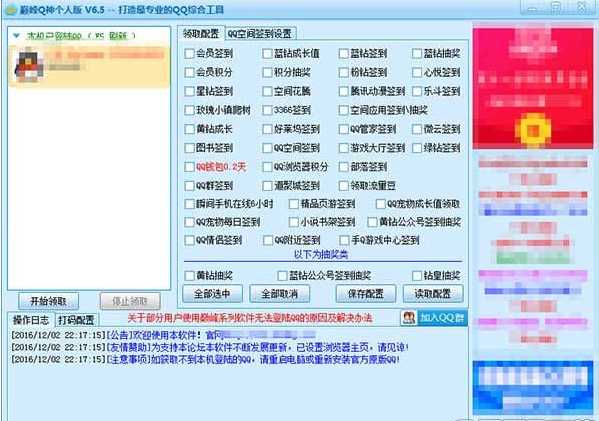
Task: Open the red login-issue notice link
Action: point(250,318)
